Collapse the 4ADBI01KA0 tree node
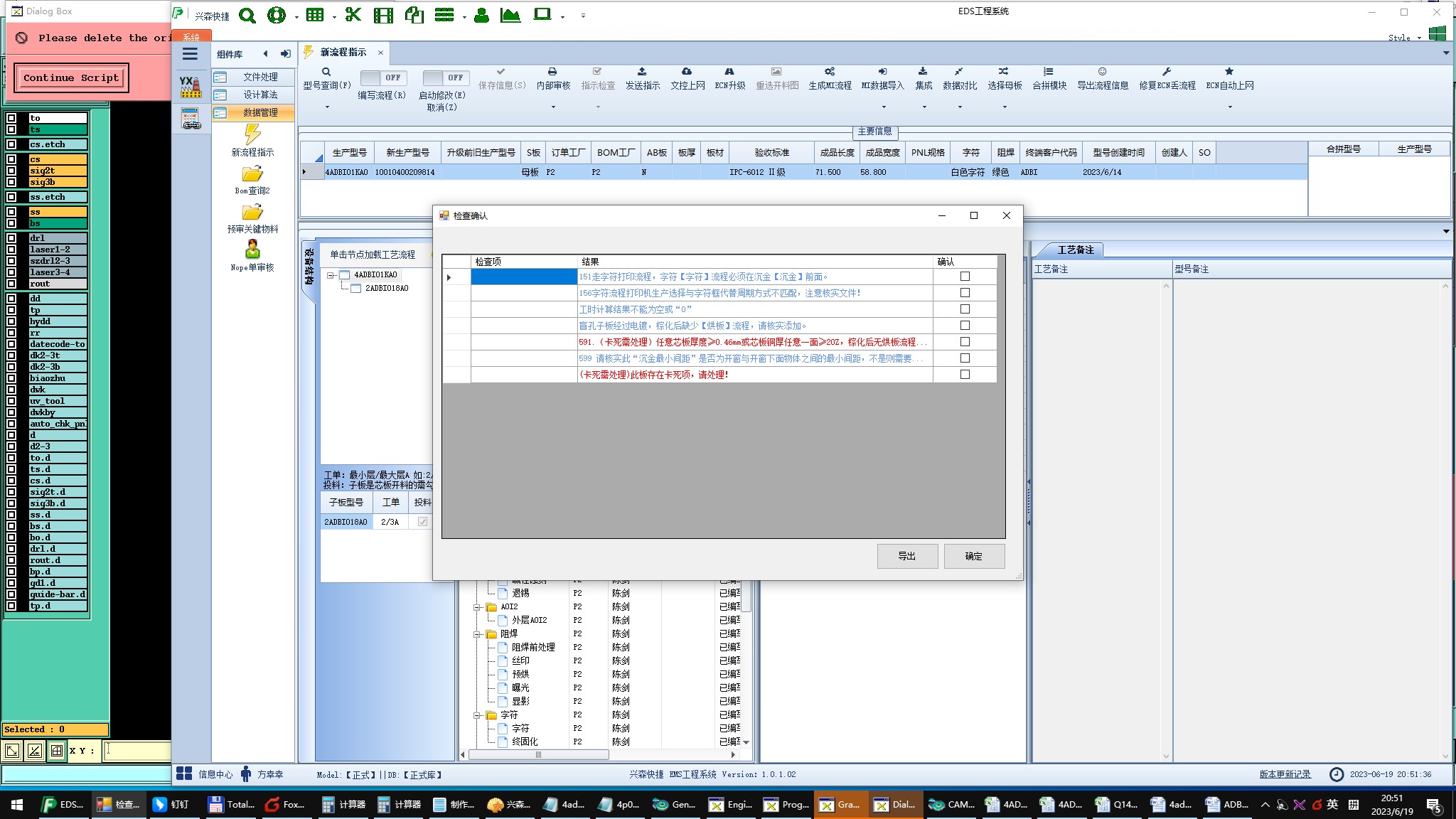Image resolution: width=1456 pixels, height=819 pixels. pyautogui.click(x=331, y=275)
